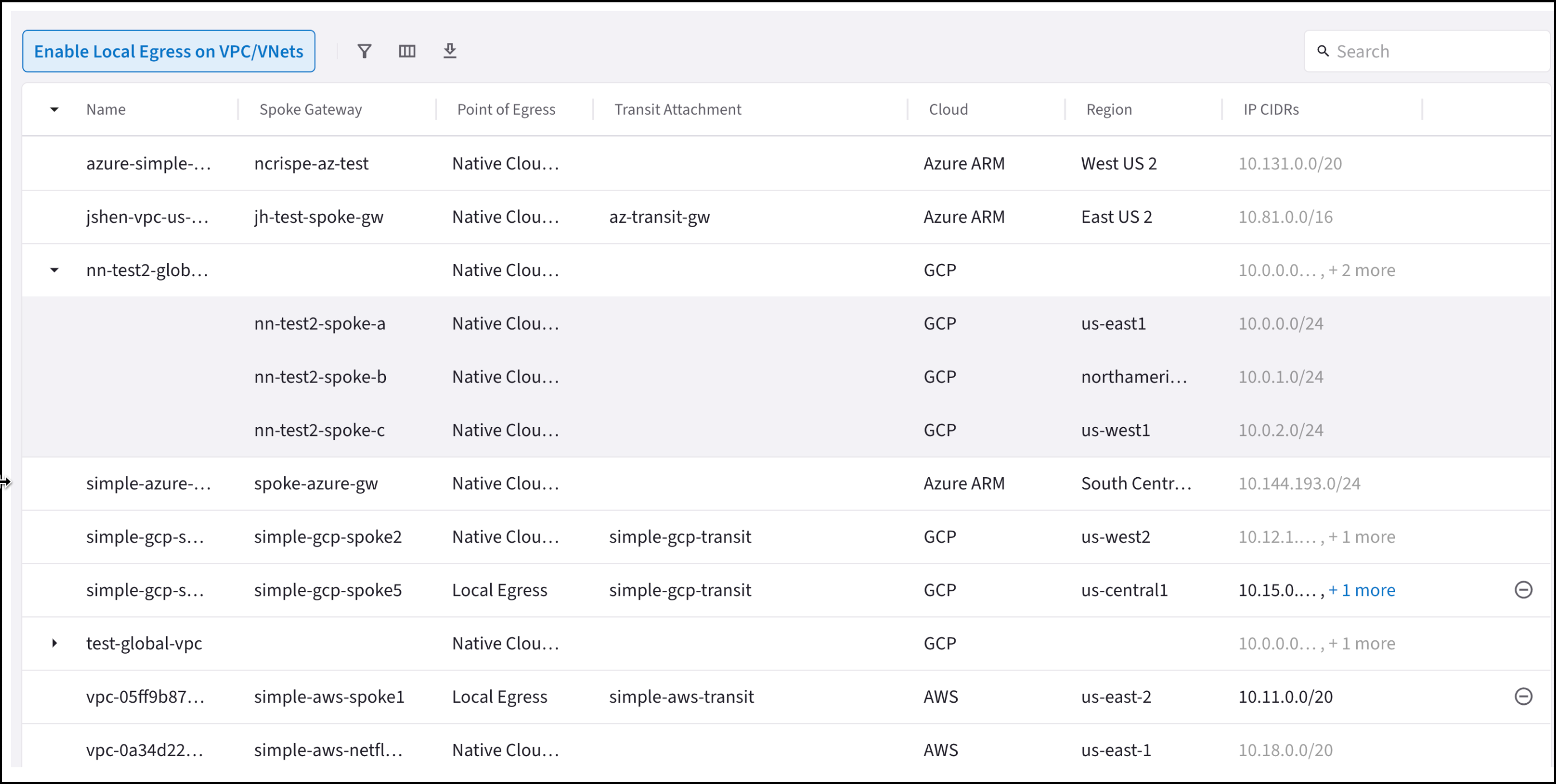
Task: Click nn-test2-spoke-a gateway cell
Action: (320, 324)
